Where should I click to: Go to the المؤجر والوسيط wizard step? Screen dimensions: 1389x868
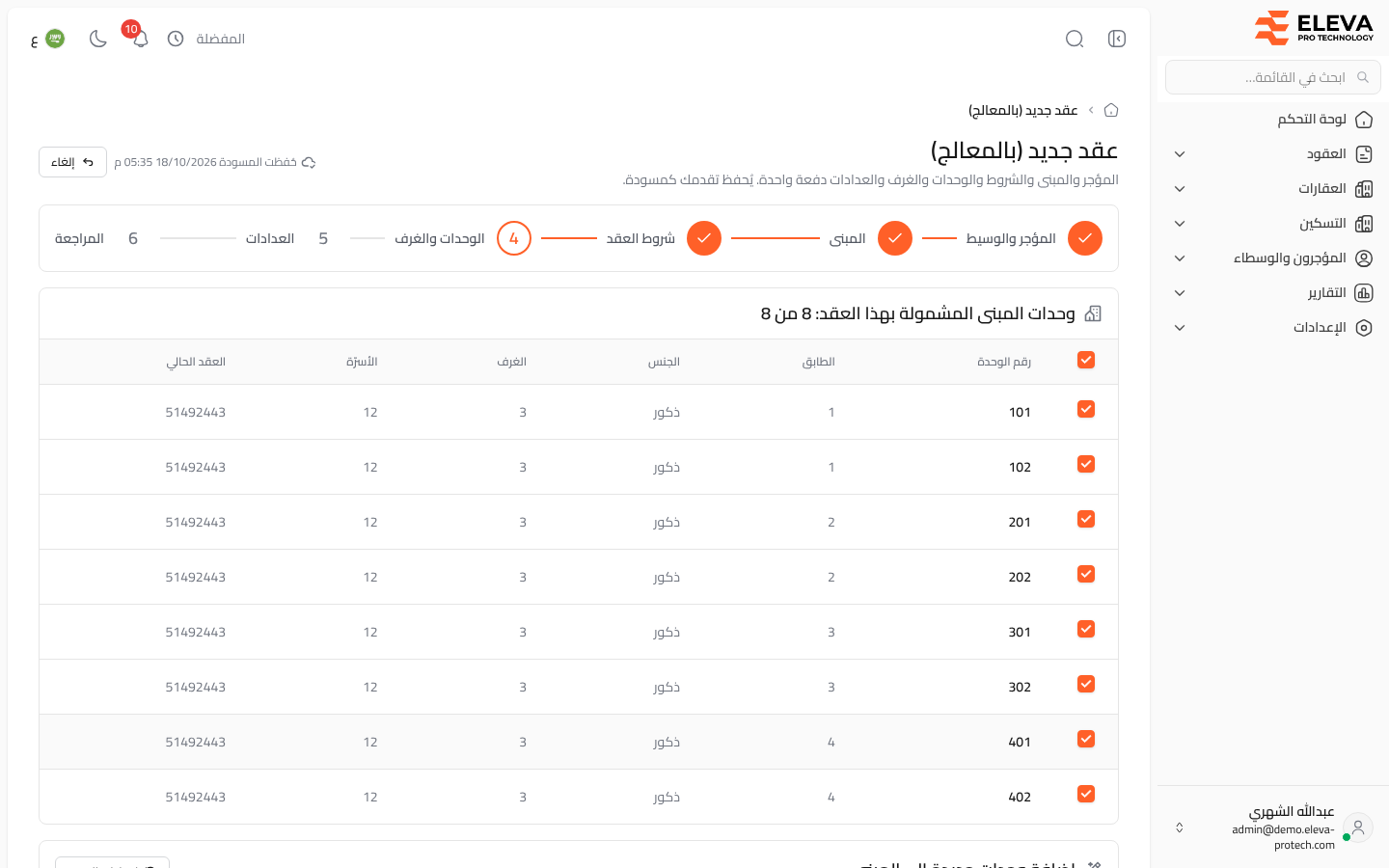coord(1034,238)
